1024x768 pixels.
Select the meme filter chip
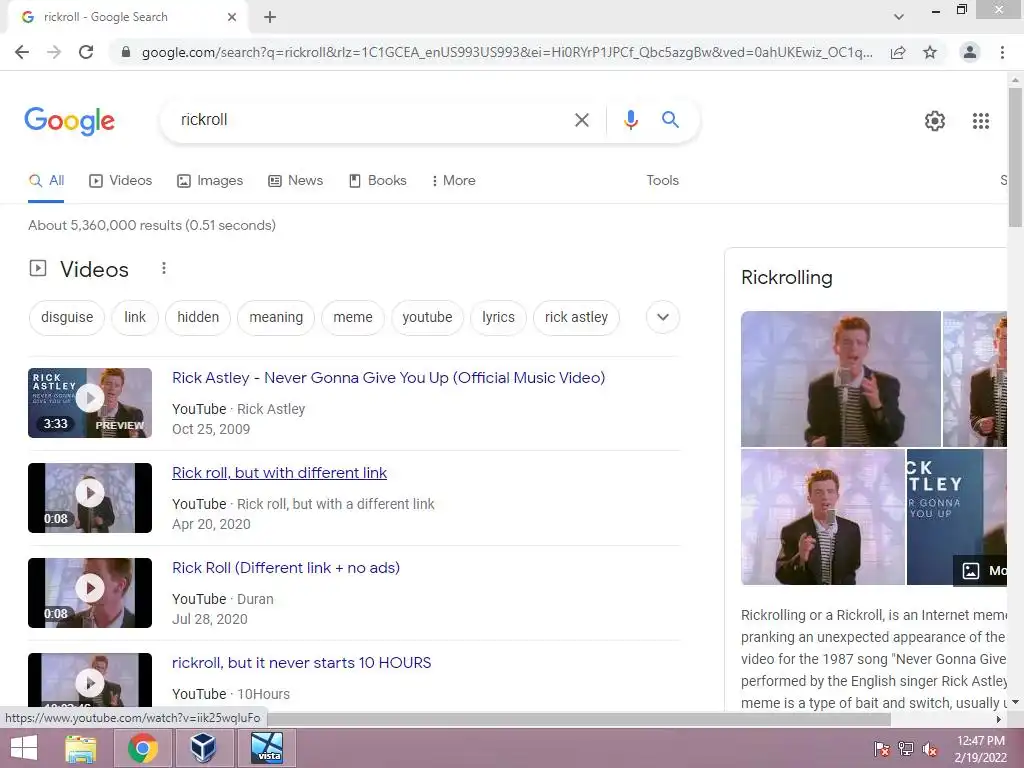point(353,317)
